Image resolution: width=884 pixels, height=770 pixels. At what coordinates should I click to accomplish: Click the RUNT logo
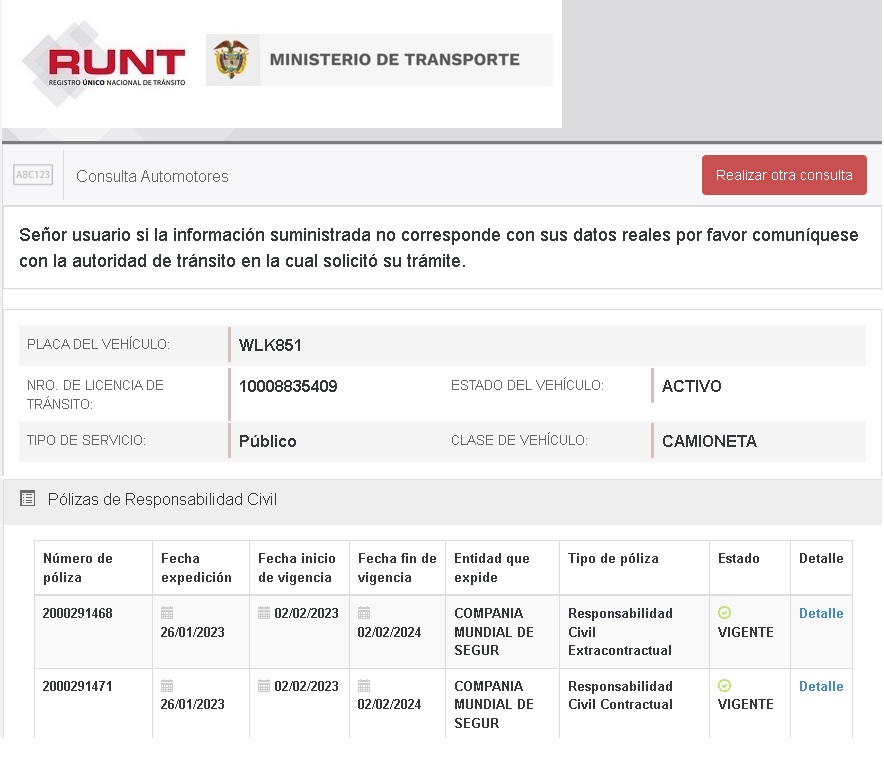point(106,65)
